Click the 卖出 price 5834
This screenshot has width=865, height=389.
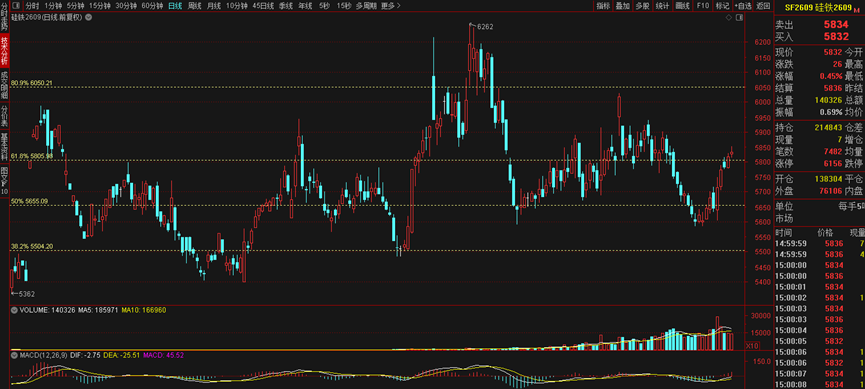[x=836, y=25]
